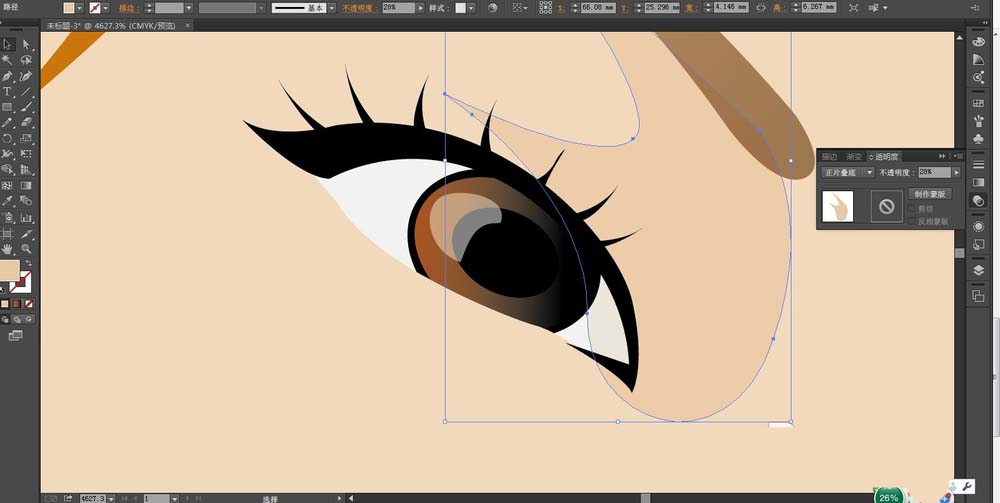The height and width of the screenshot is (503, 1000).
Task: Choose the Magic Wand tool
Action: (7, 60)
